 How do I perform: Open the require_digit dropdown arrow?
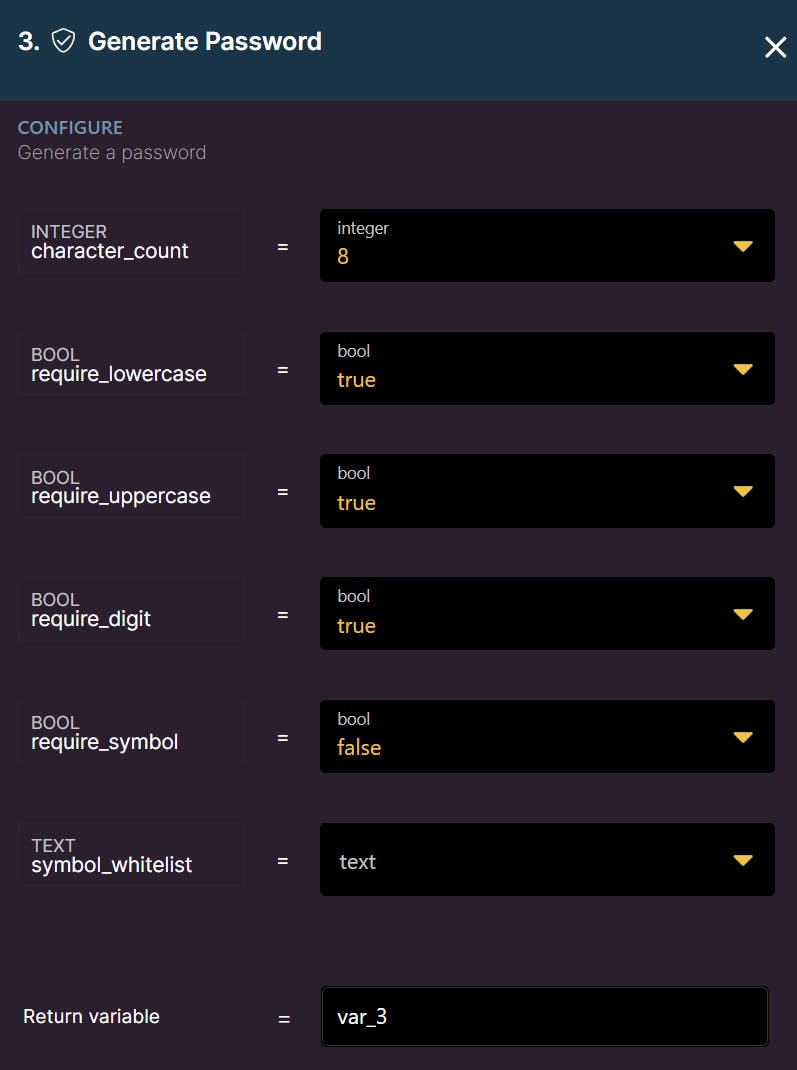742,614
